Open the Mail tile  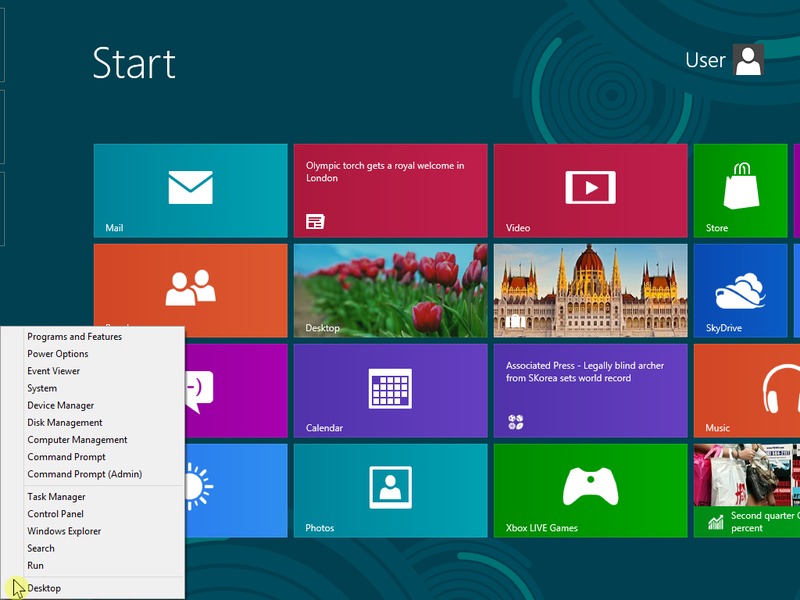190,190
